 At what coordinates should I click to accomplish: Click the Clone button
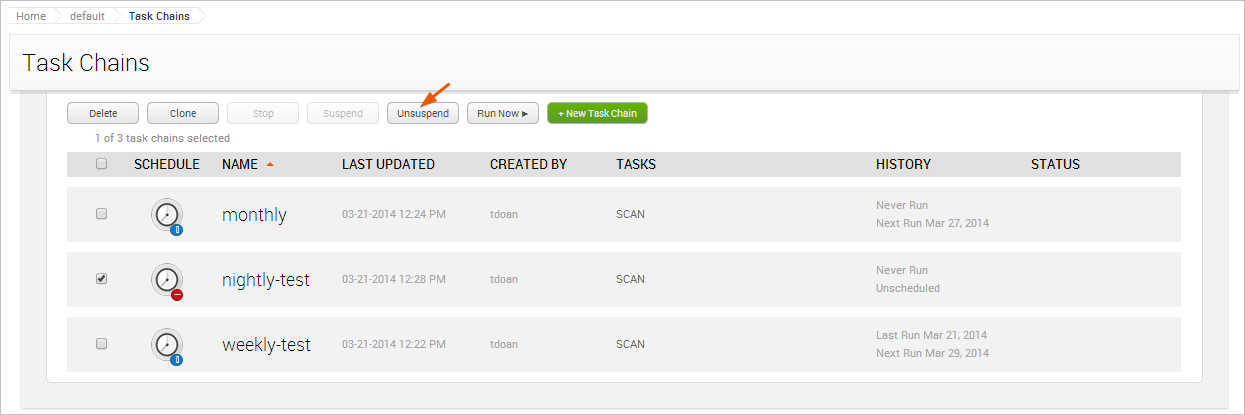pyautogui.click(x=183, y=113)
